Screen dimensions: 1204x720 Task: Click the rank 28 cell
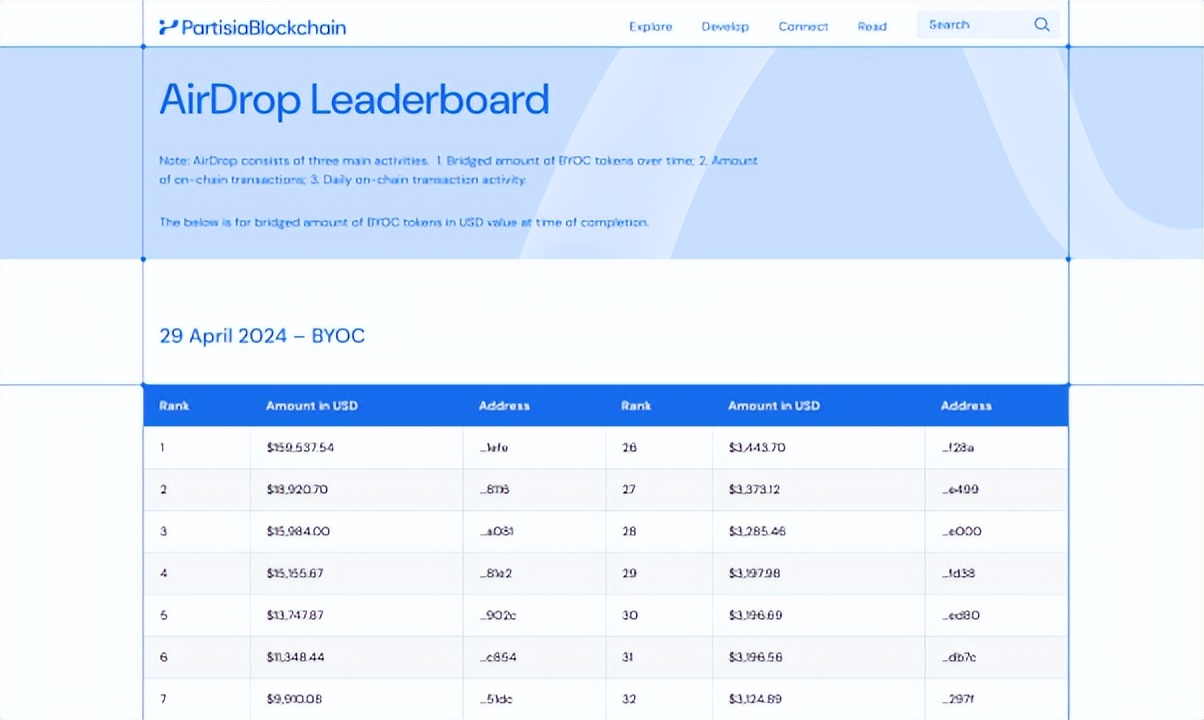point(660,532)
